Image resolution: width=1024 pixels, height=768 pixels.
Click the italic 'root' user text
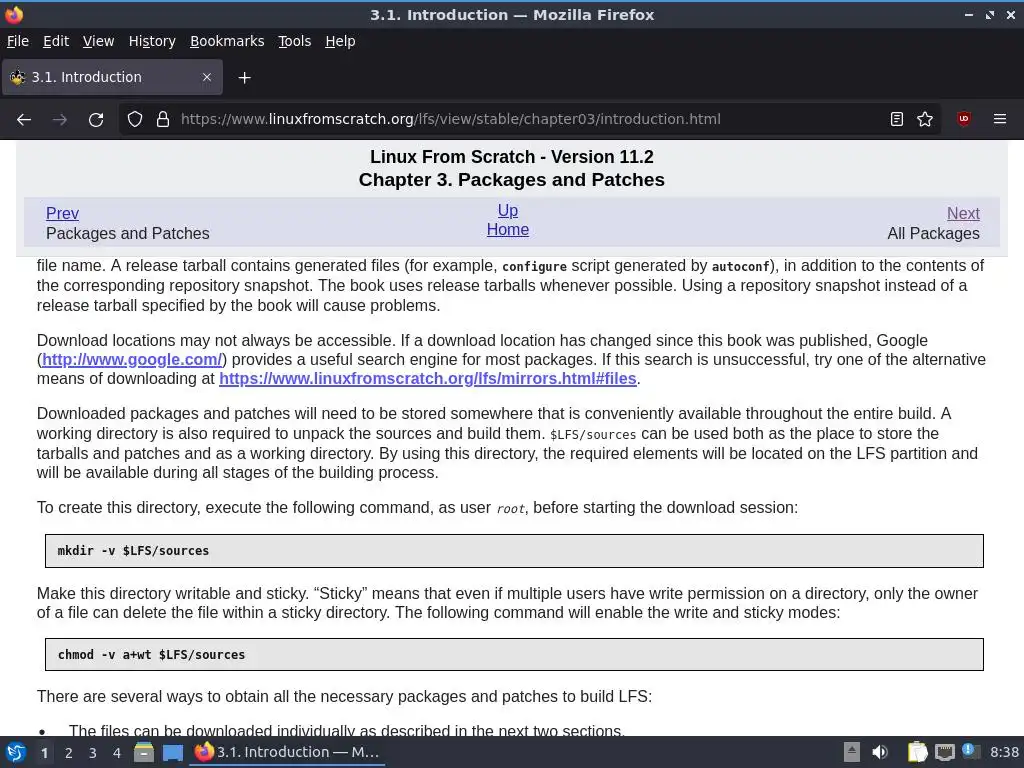pyautogui.click(x=511, y=509)
